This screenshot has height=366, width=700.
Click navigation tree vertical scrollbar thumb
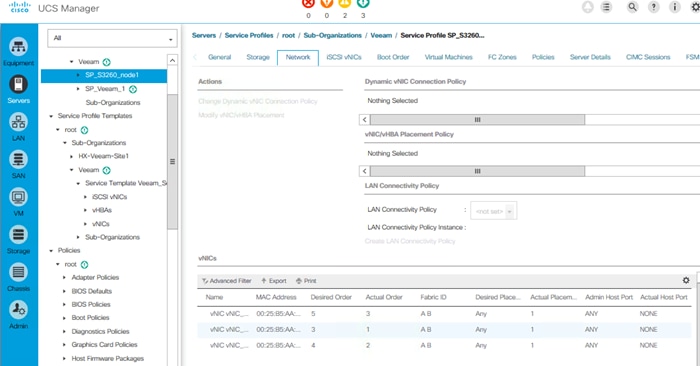coord(172,162)
